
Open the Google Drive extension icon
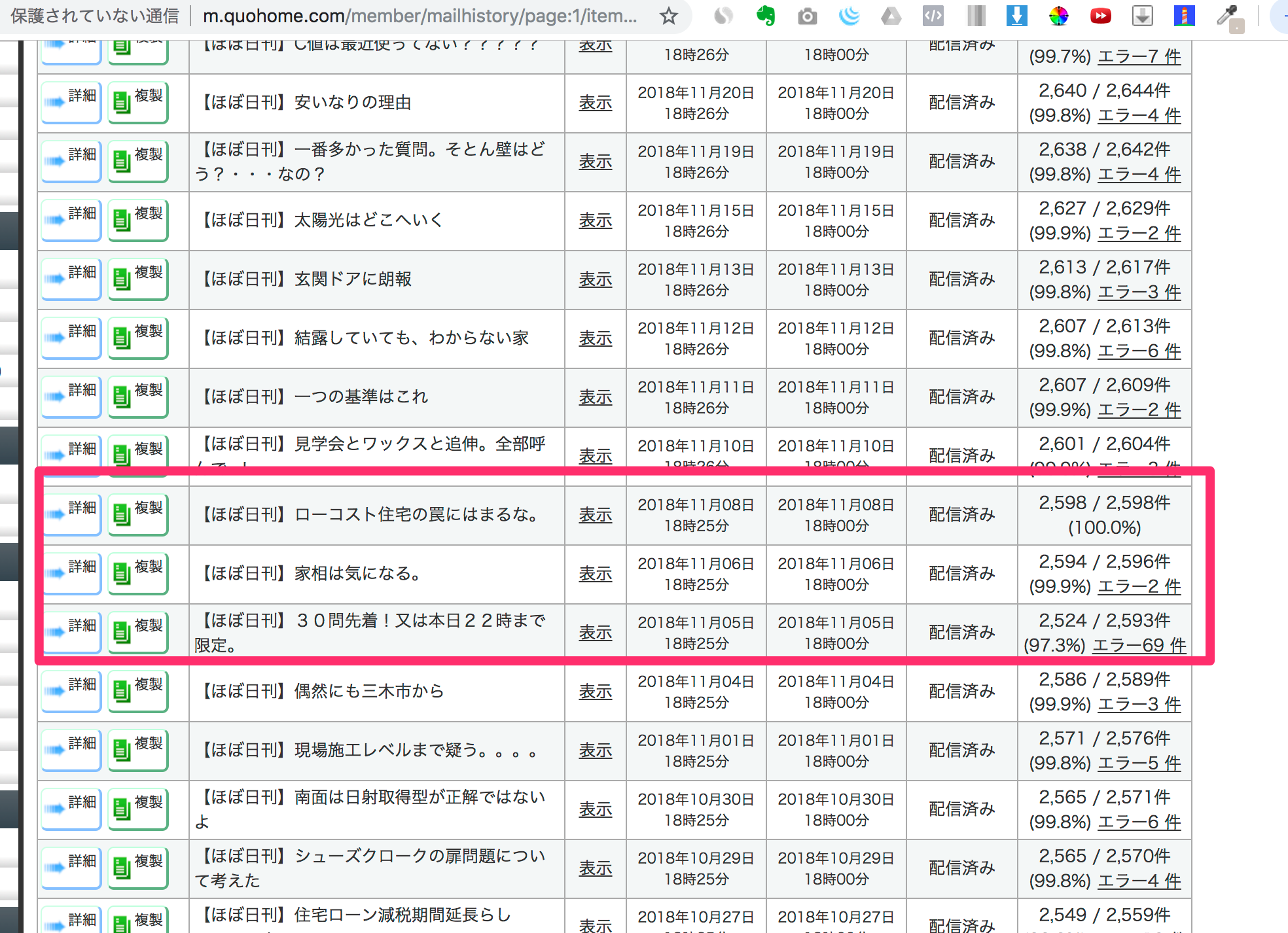[891, 16]
